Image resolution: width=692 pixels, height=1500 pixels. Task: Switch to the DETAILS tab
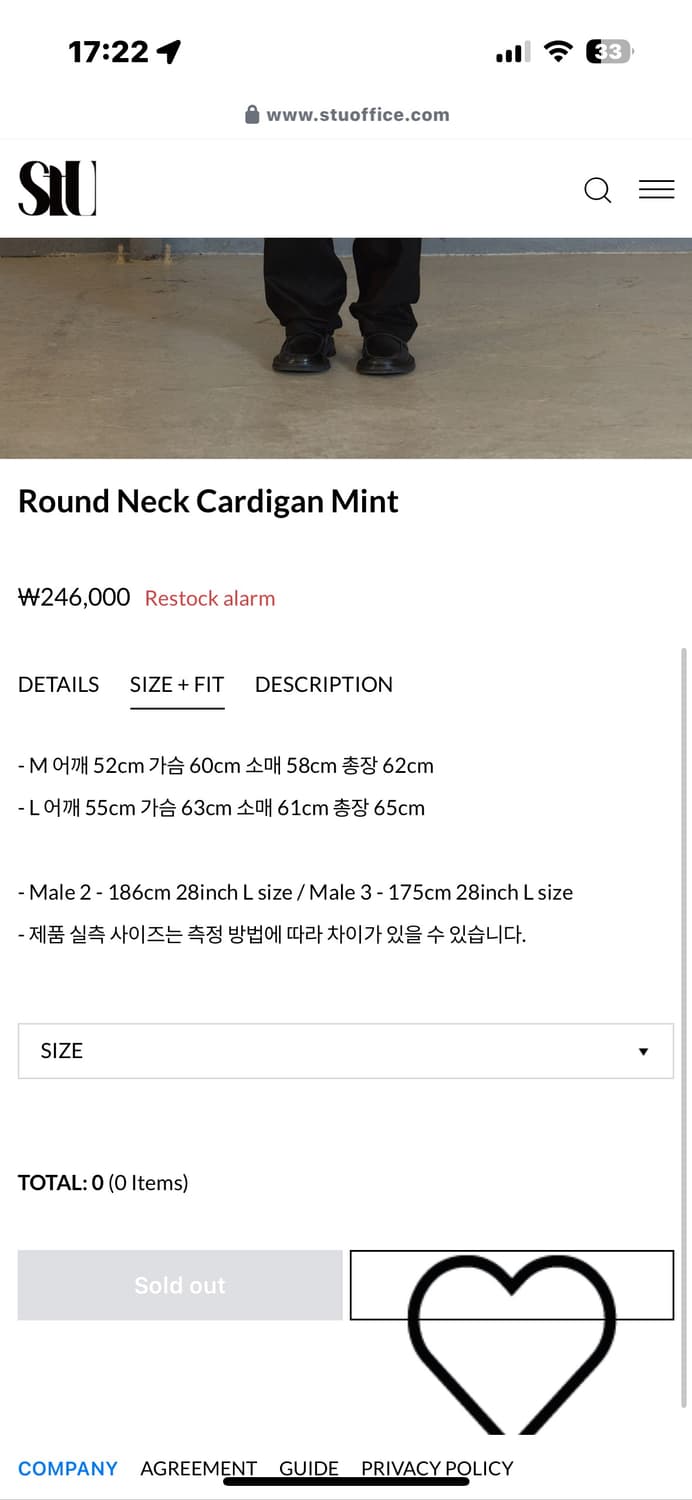pyautogui.click(x=57, y=684)
